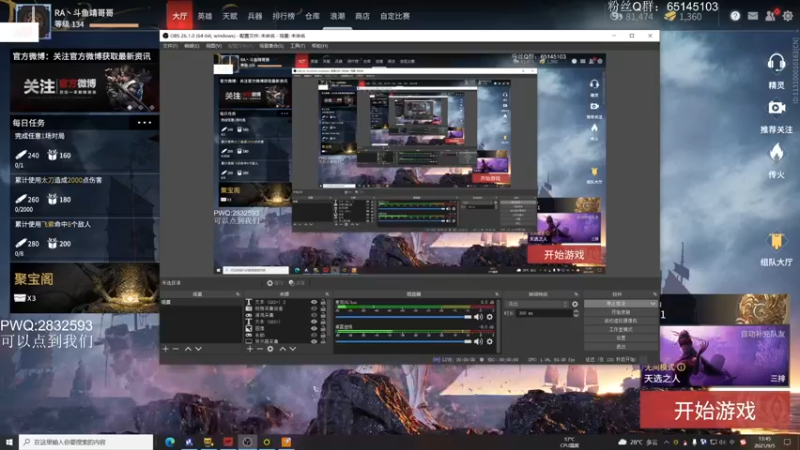Move the source down in the sources list
Viewport: 800px width, 450px height.
point(293,349)
